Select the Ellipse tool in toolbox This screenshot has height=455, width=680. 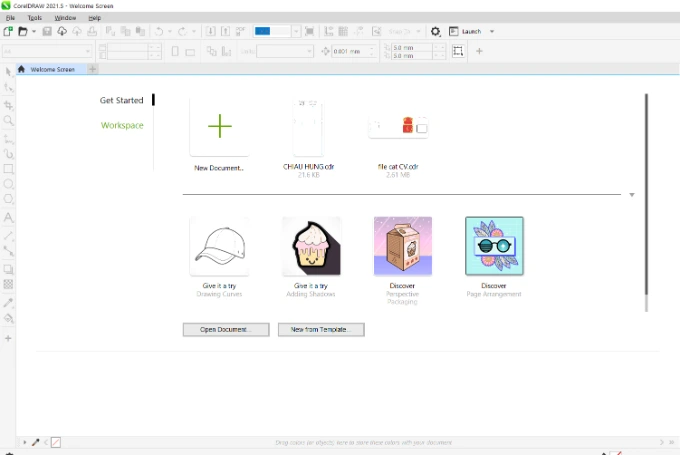coord(8,184)
